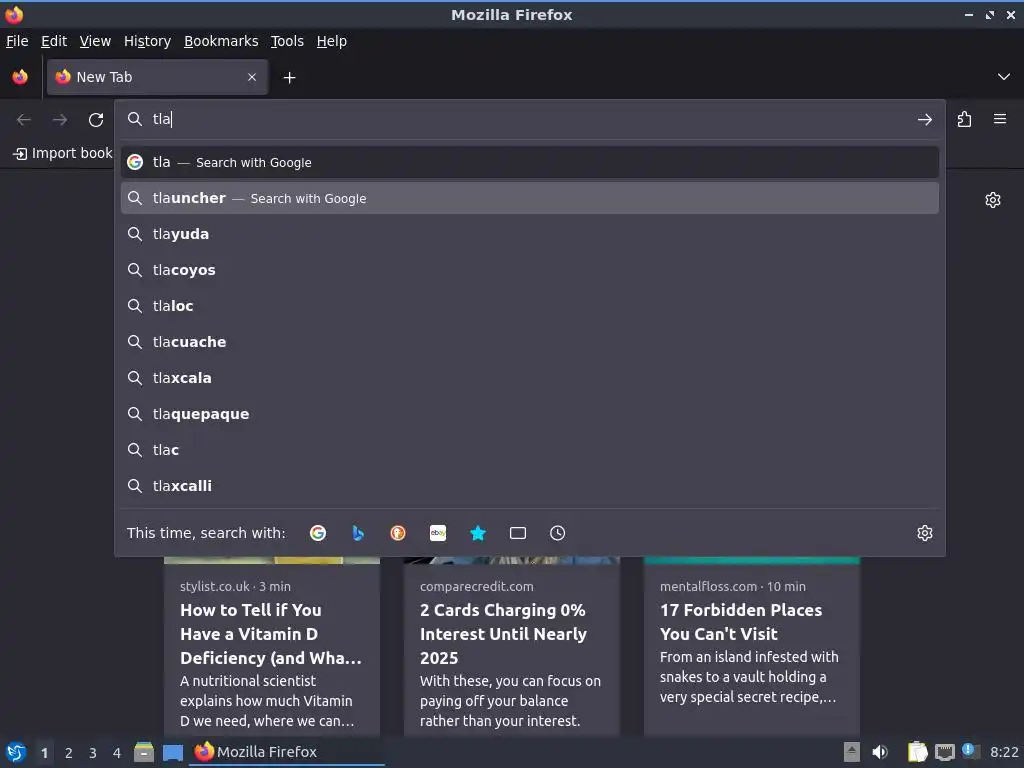This screenshot has width=1024, height=768.
Task: Click the update notification tray icon
Action: tap(970, 751)
